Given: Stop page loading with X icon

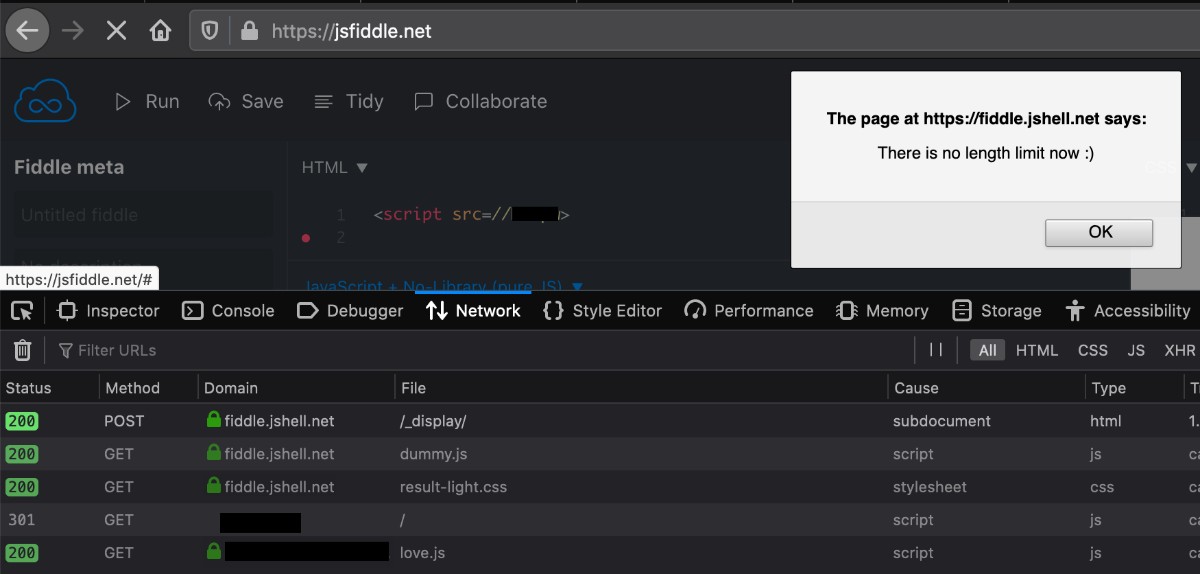Looking at the screenshot, I should tap(116, 31).
